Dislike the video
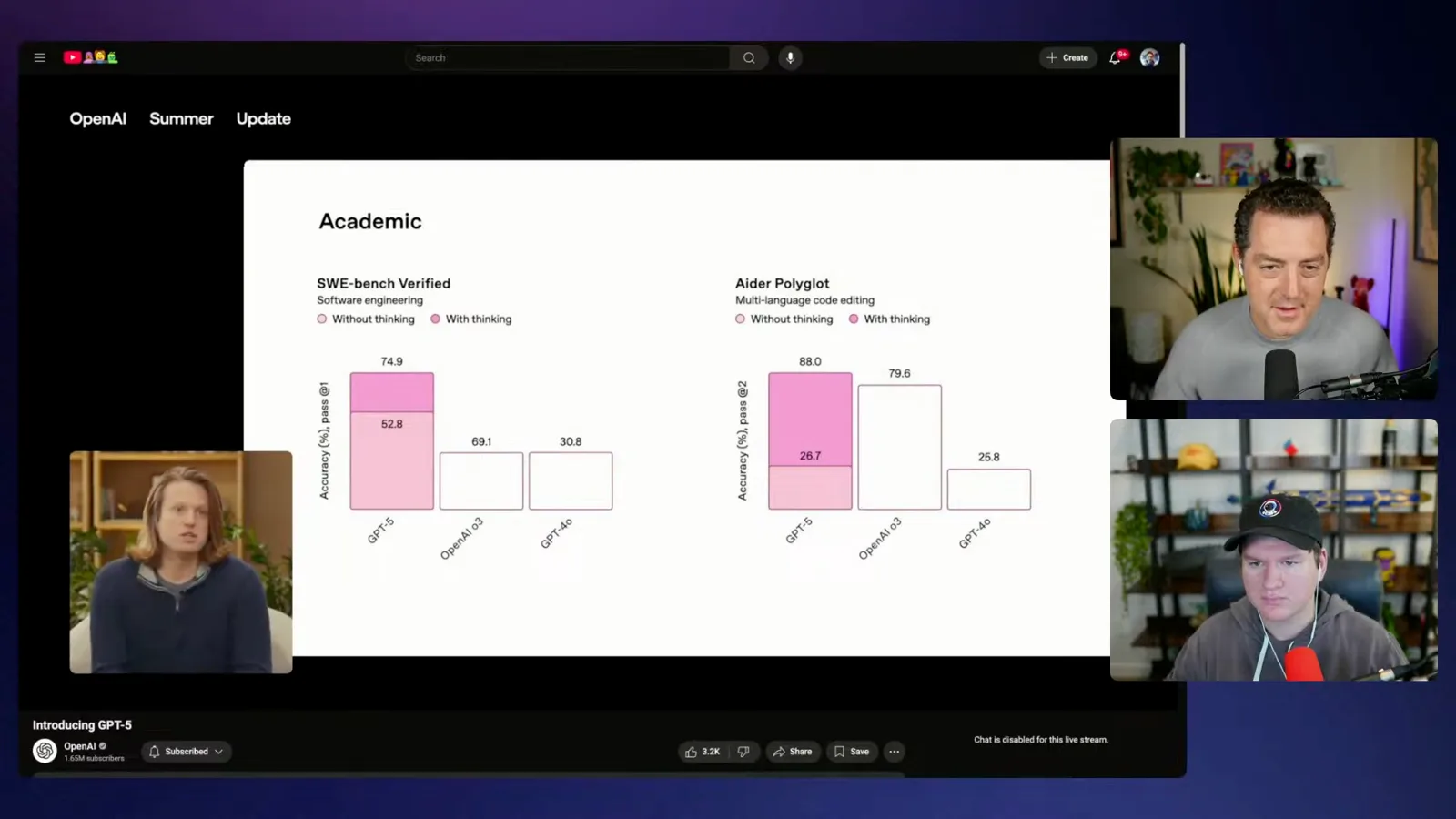This screenshot has width=1456, height=819. point(743,752)
